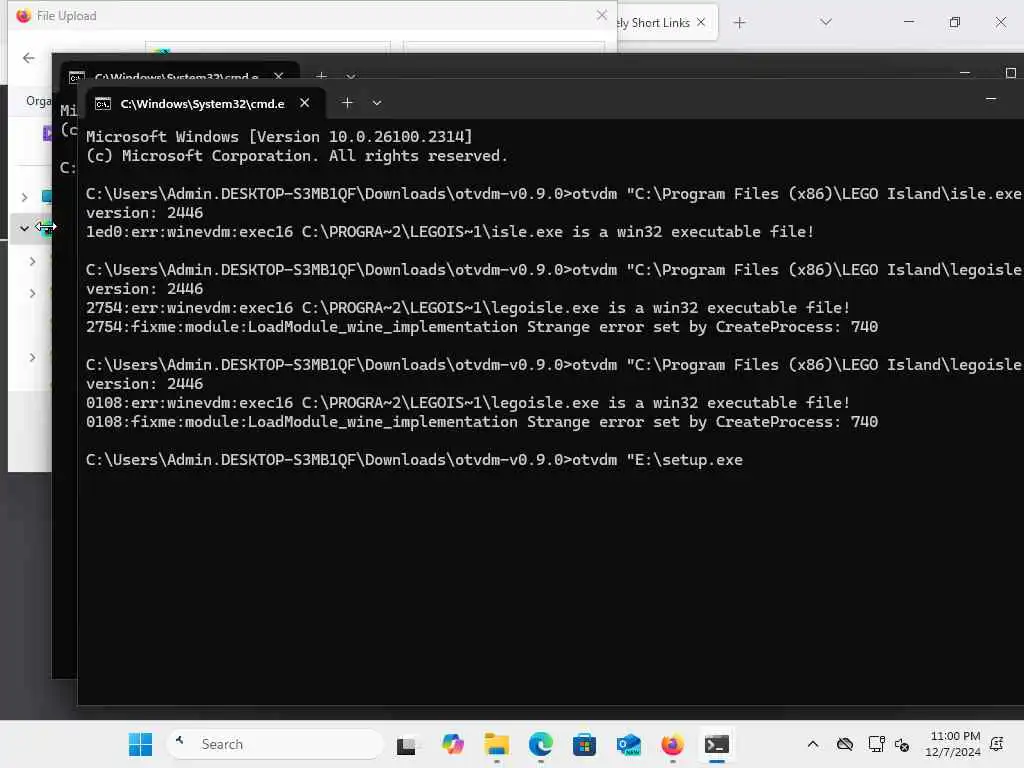Go back in the File Upload dialog
The image size is (1024, 768).
[28, 58]
